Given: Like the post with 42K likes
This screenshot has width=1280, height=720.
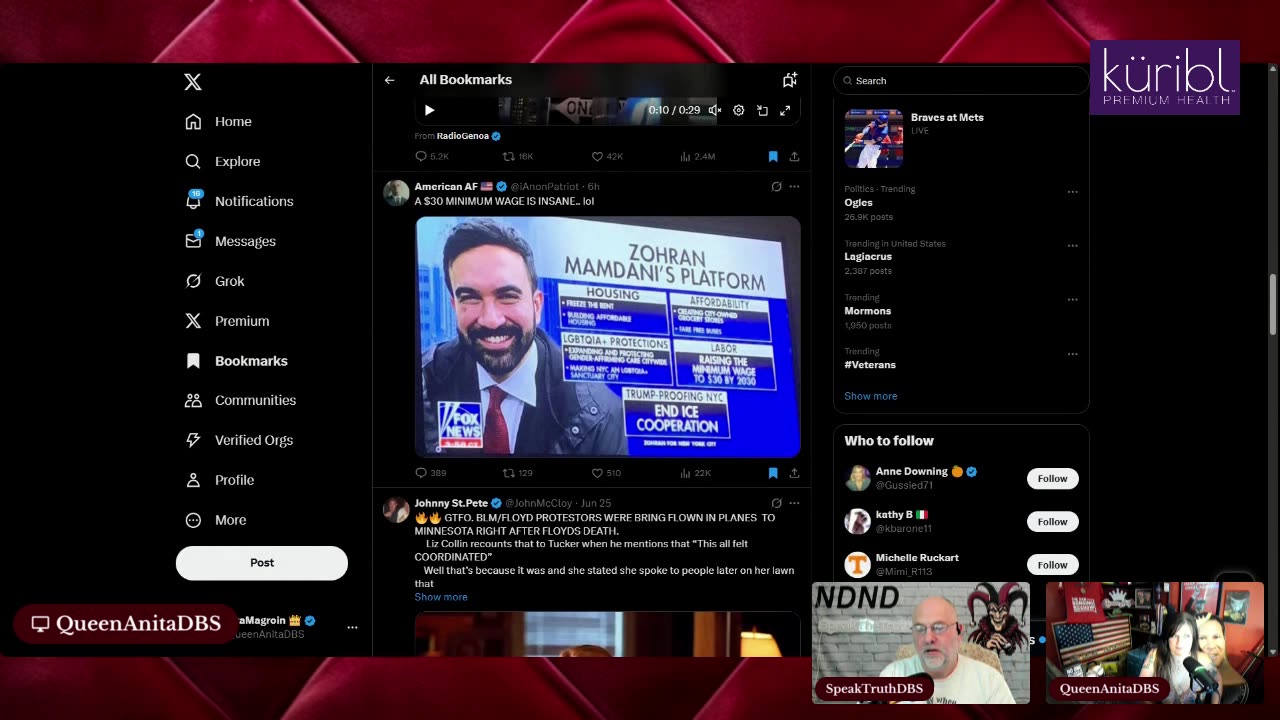Looking at the screenshot, I should (607, 157).
